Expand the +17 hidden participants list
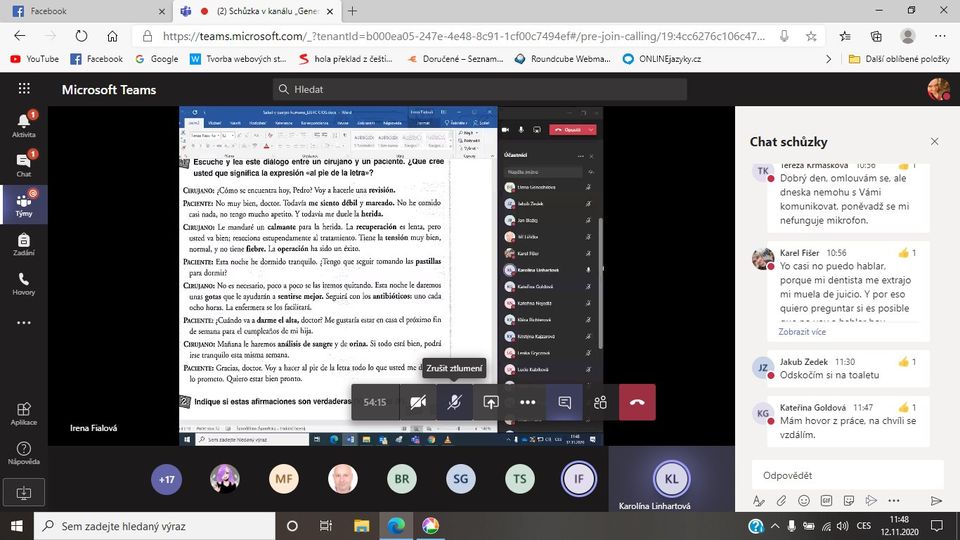The height and width of the screenshot is (540, 960). tap(166, 479)
